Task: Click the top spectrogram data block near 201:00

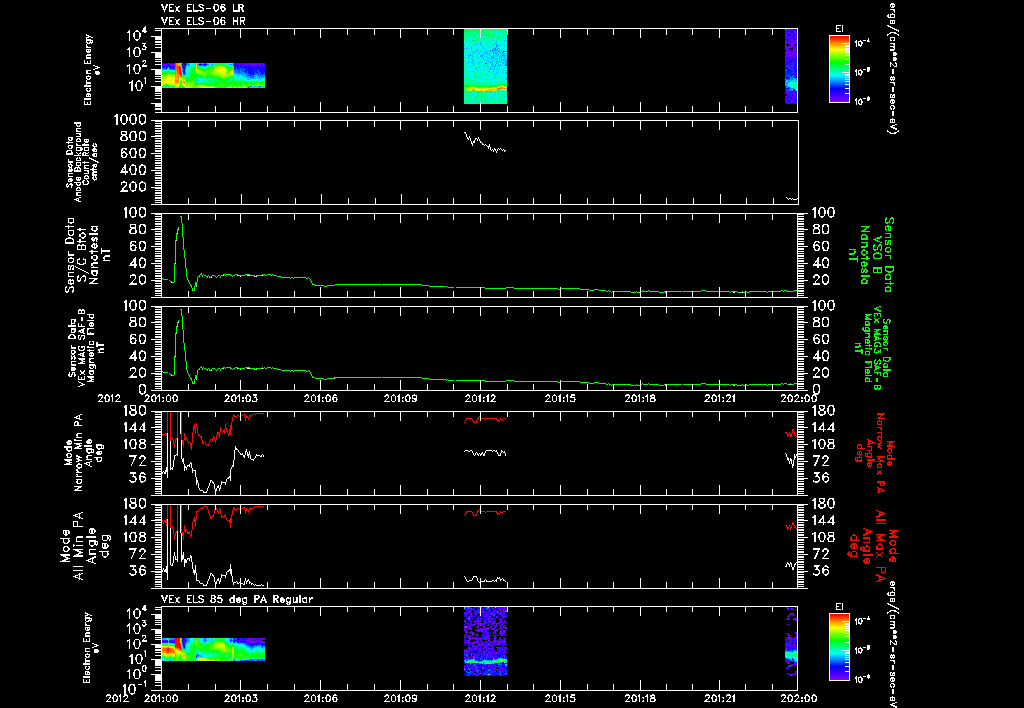Action: (213, 75)
